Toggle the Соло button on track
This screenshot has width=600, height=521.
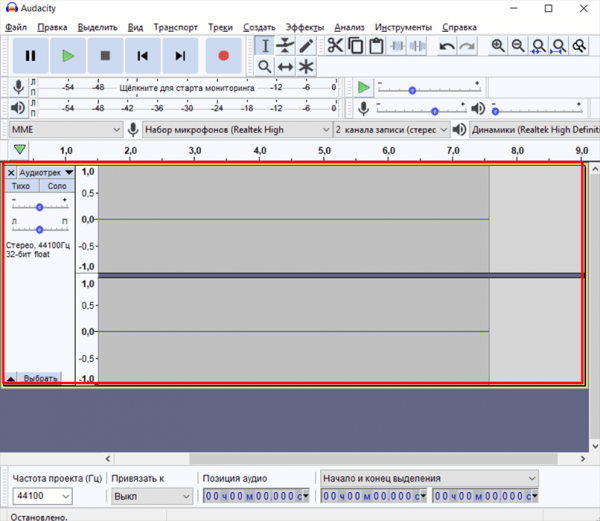57,186
